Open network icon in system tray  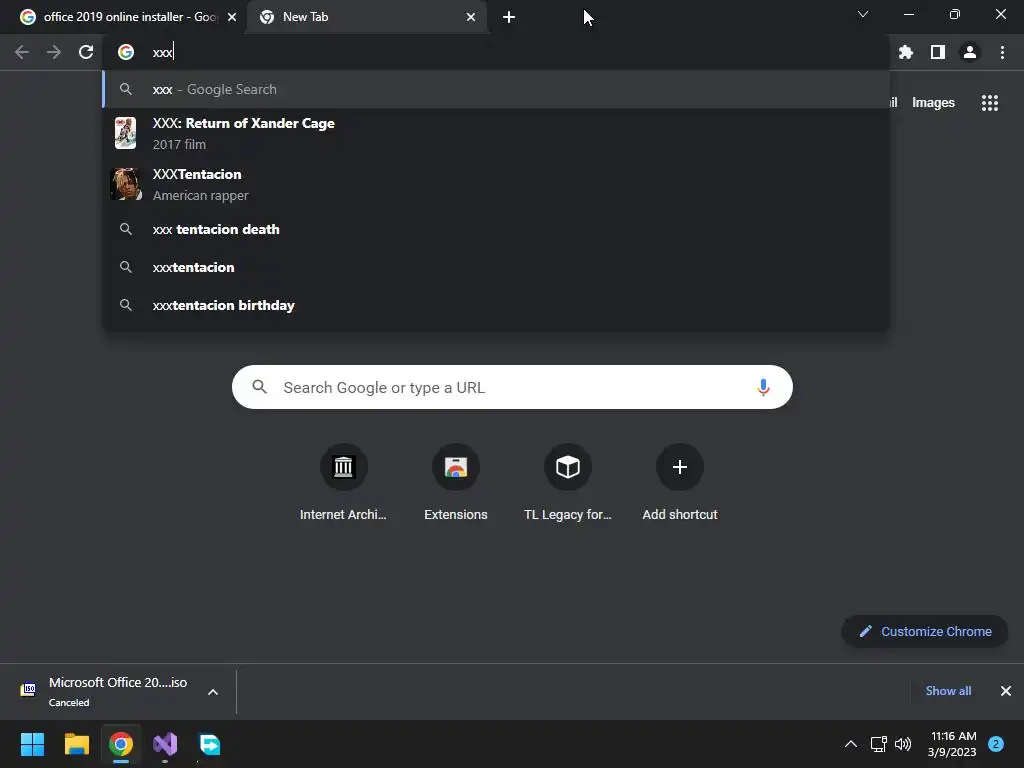click(x=878, y=744)
